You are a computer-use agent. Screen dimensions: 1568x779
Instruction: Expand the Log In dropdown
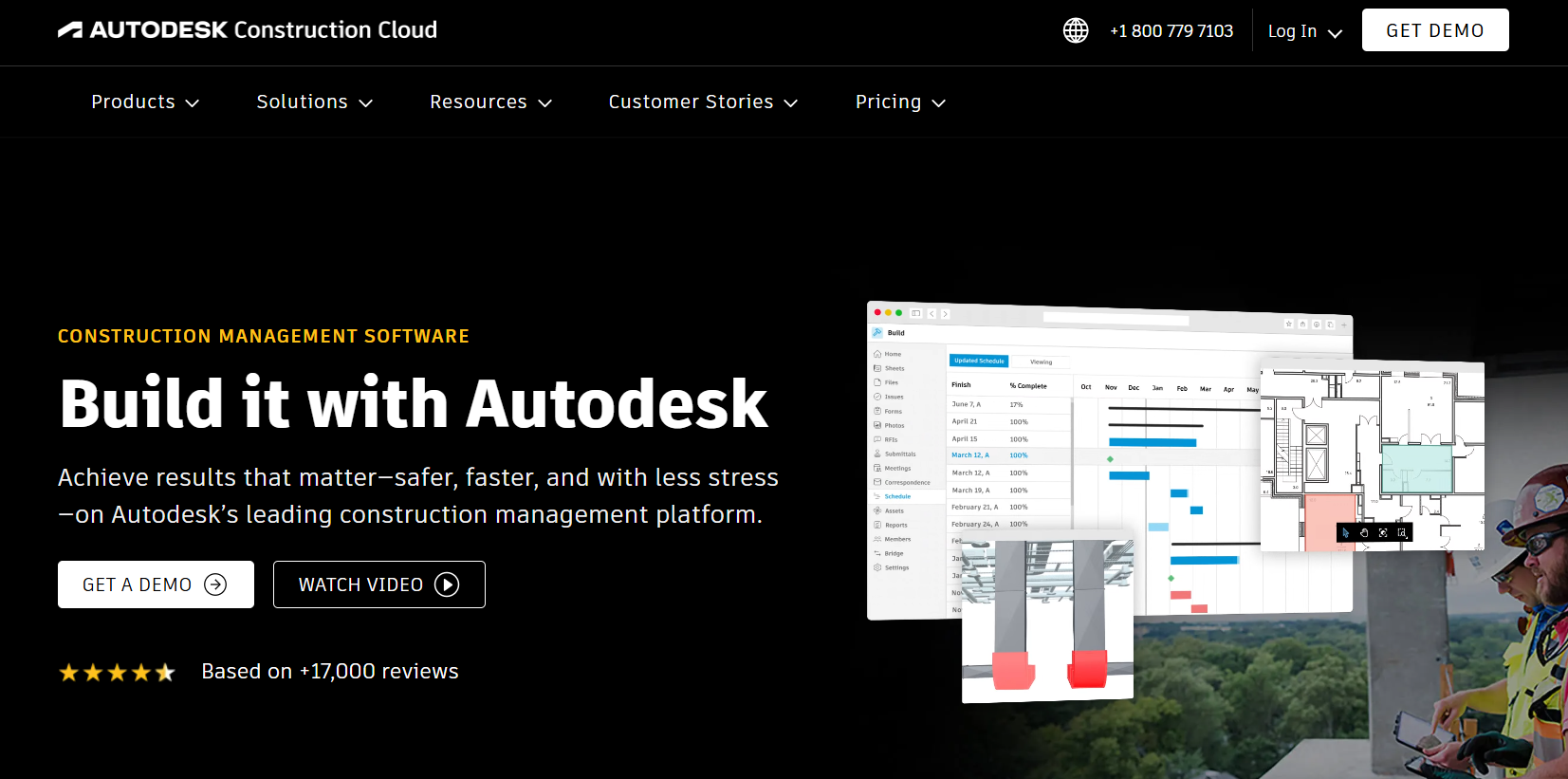point(1305,31)
